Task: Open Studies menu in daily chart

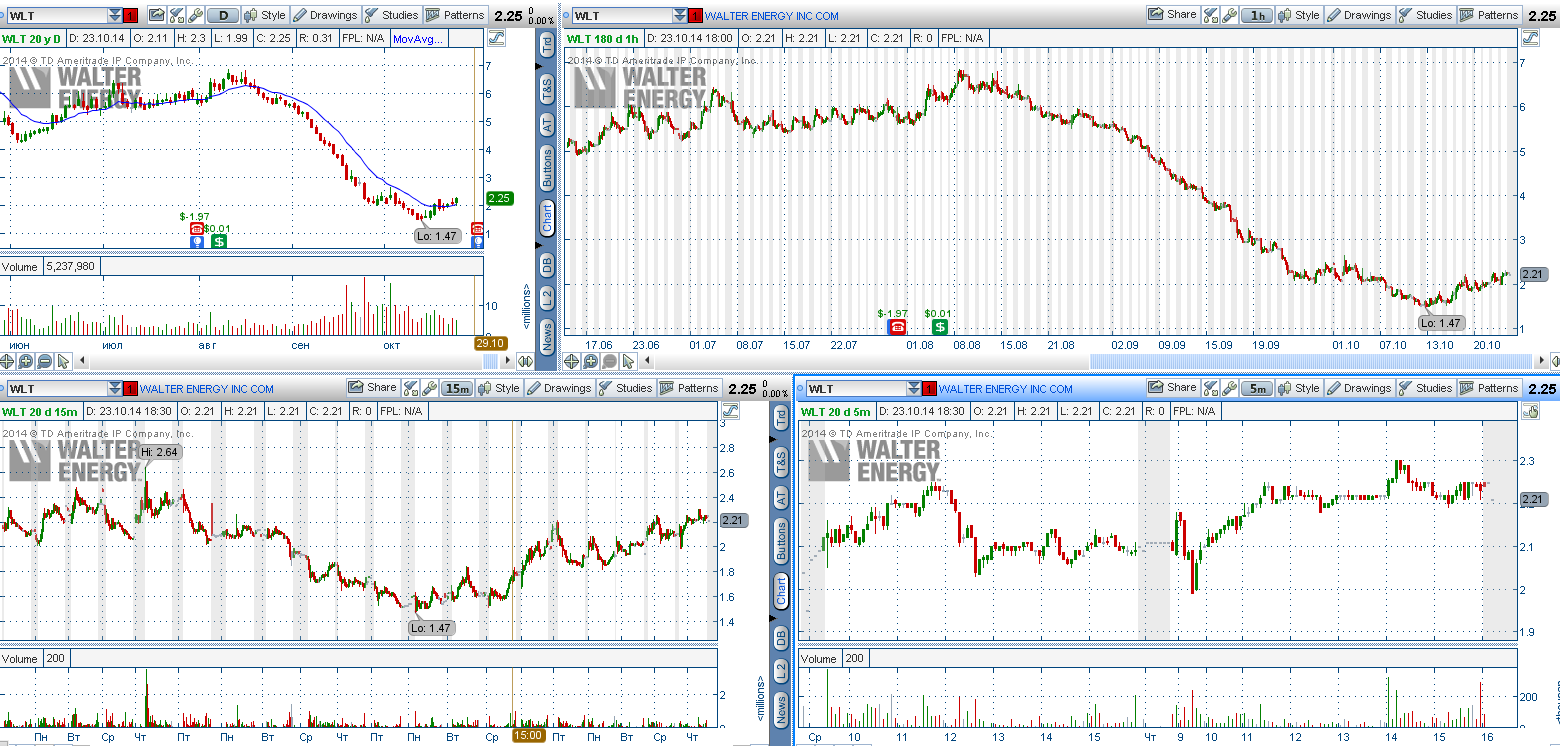Action: [x=392, y=15]
